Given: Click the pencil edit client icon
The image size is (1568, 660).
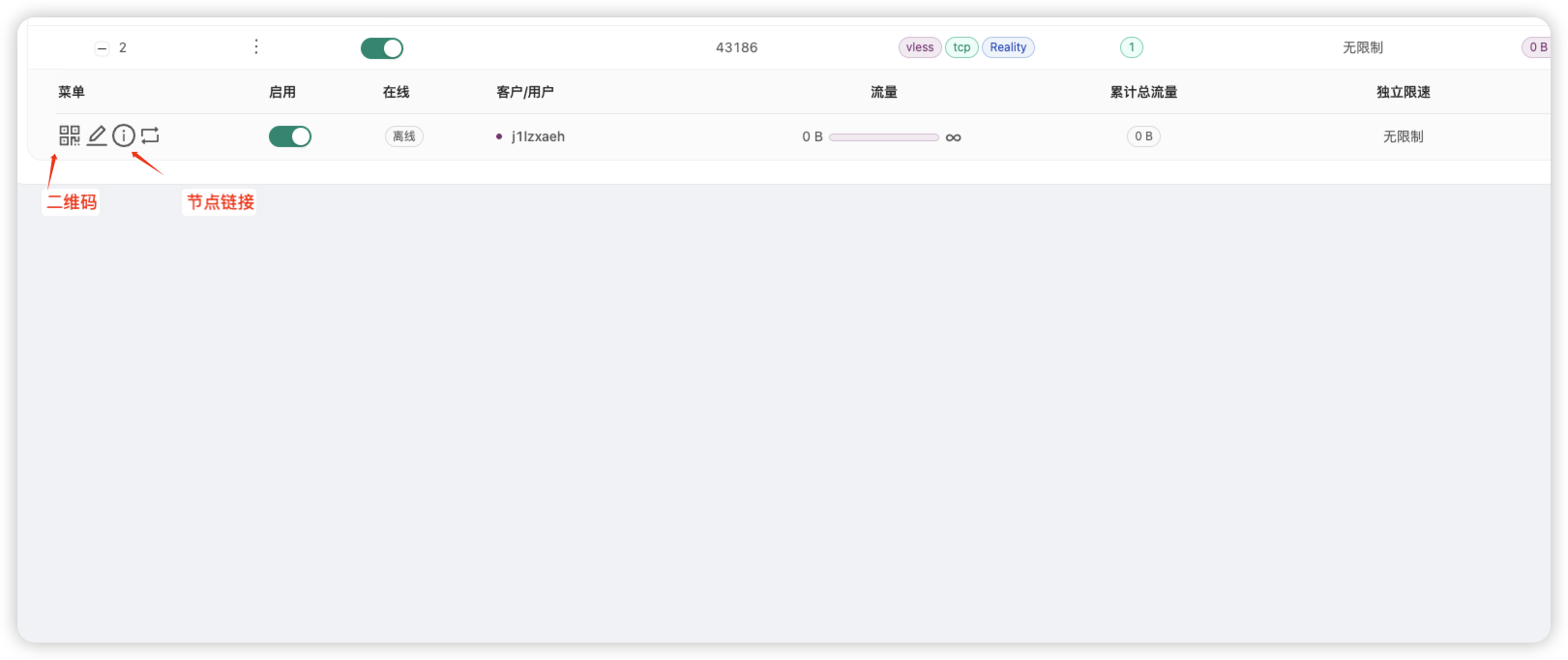Looking at the screenshot, I should coord(97,136).
